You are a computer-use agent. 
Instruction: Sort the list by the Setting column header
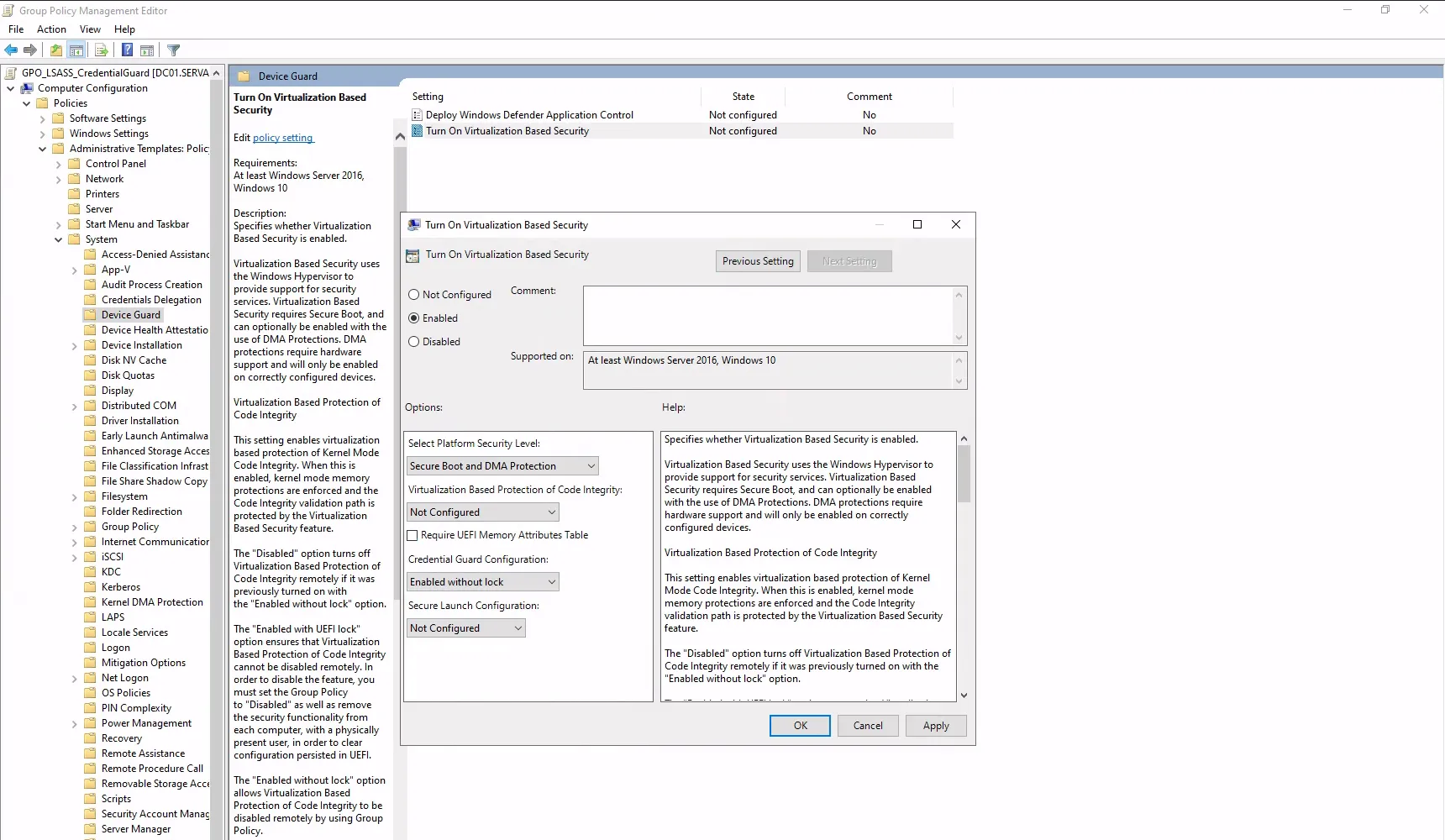point(555,97)
